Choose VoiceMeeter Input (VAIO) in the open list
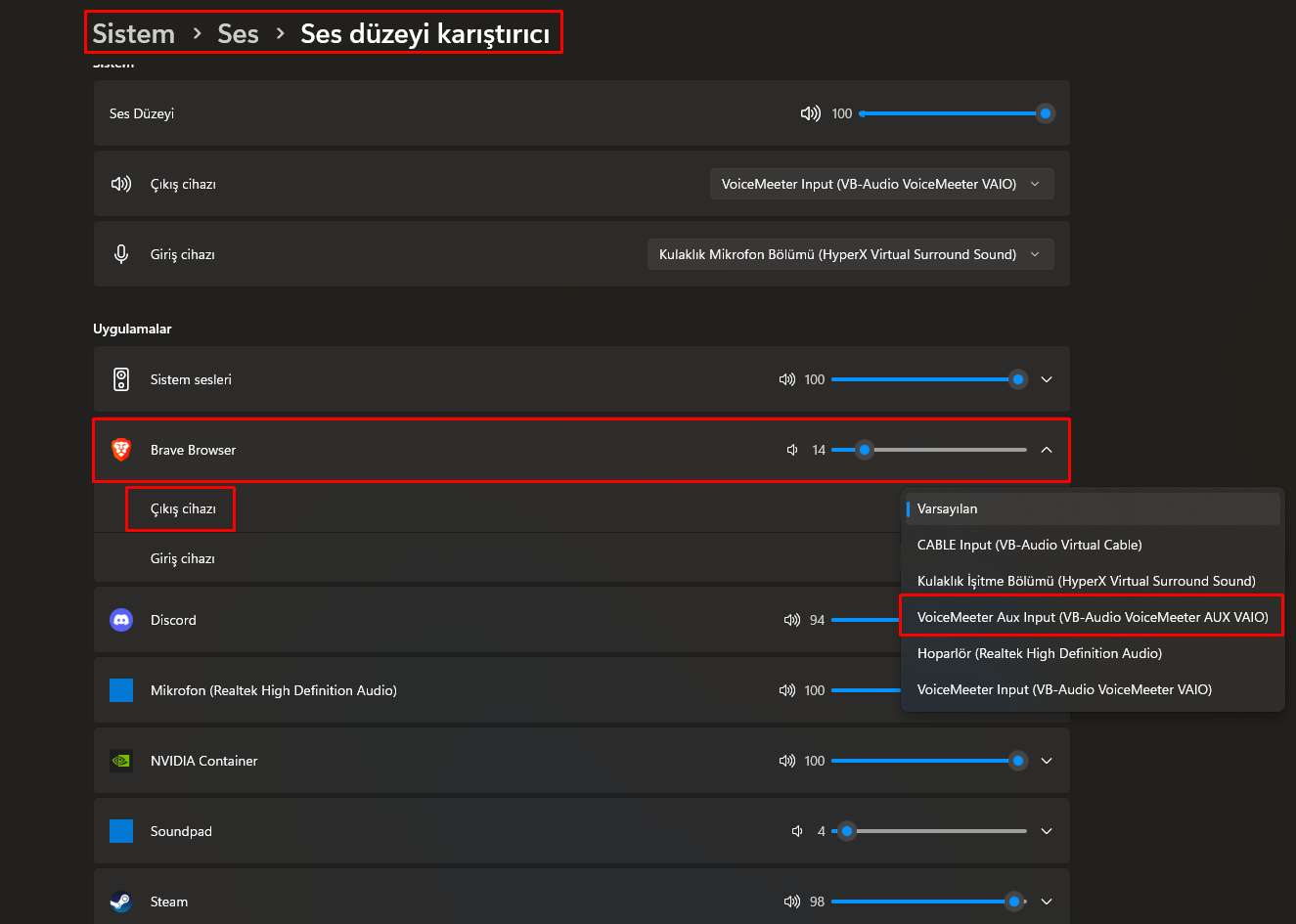 (1093, 689)
